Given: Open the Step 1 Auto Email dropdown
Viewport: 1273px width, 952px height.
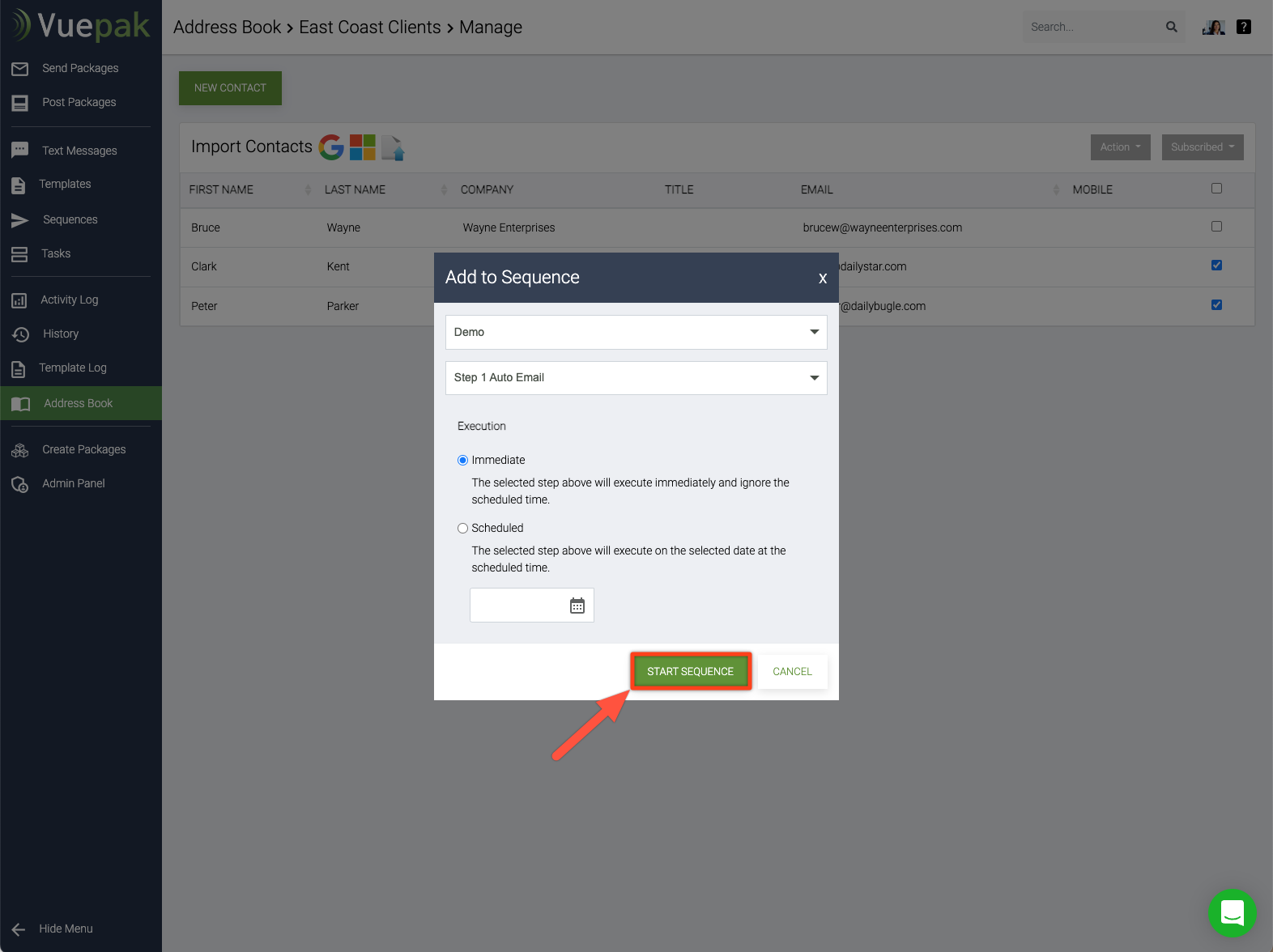Looking at the screenshot, I should (x=636, y=378).
